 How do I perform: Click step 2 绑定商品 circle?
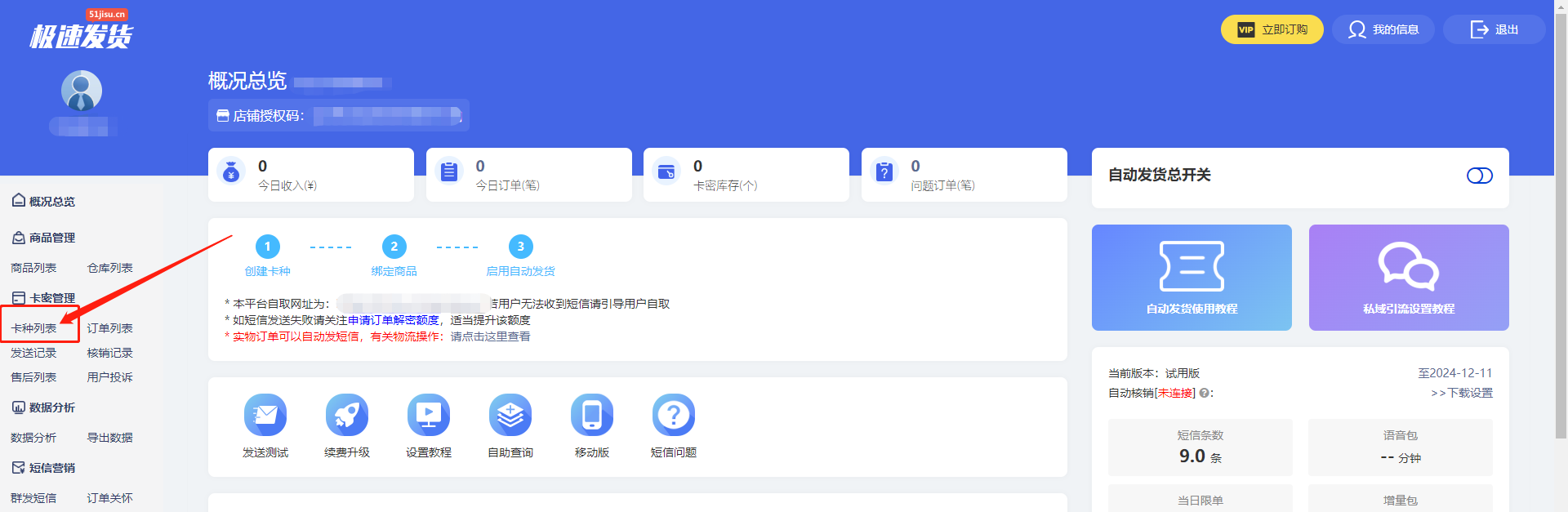pos(394,247)
